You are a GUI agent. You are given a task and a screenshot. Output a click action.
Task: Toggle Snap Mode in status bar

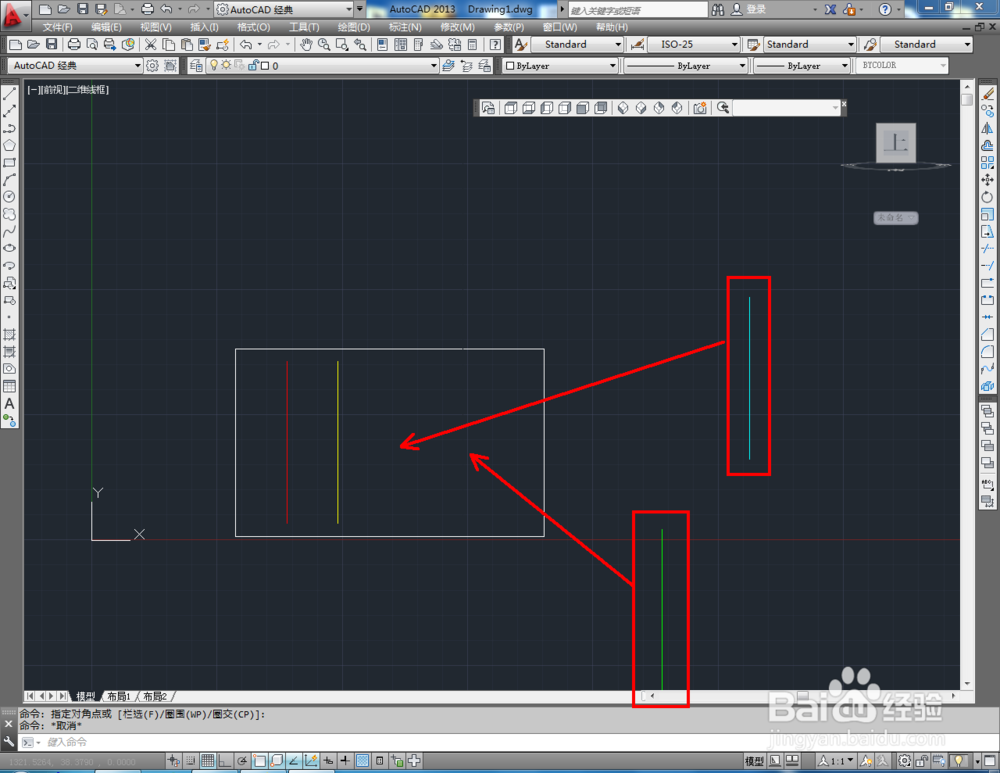click(191, 760)
